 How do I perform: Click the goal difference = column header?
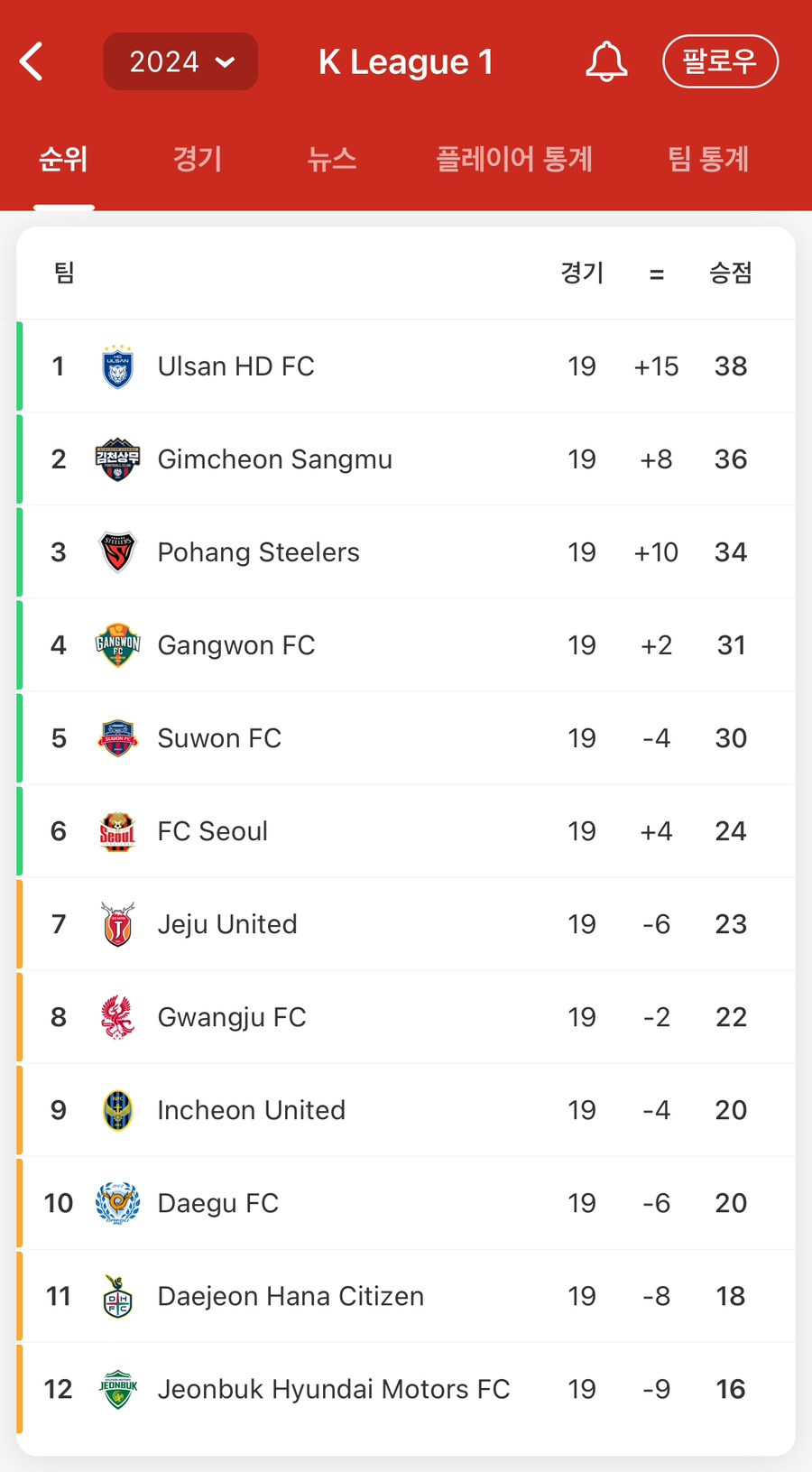click(x=657, y=273)
